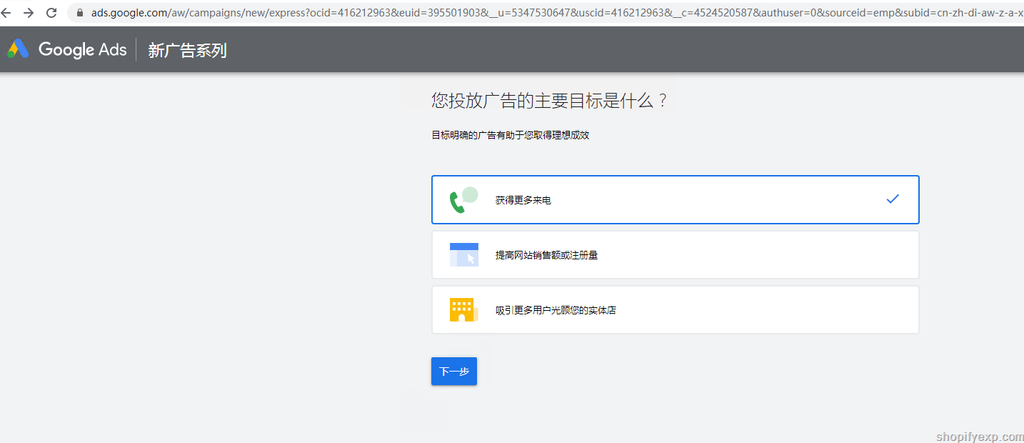The height and width of the screenshot is (443, 1024).
Task: Click the shopifyexp.com watermark text
Action: 976,434
